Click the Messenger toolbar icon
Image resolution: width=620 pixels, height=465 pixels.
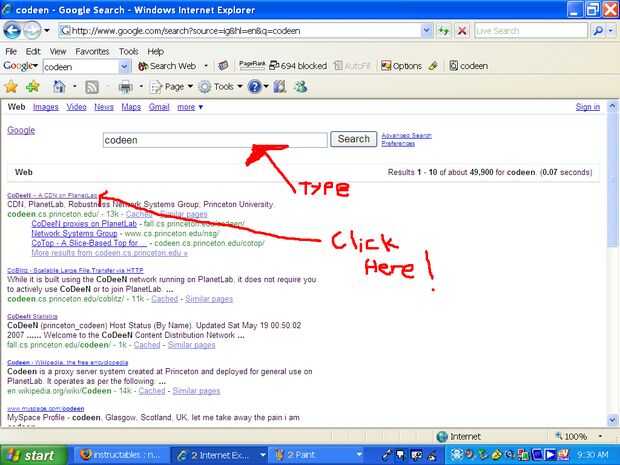tap(301, 87)
